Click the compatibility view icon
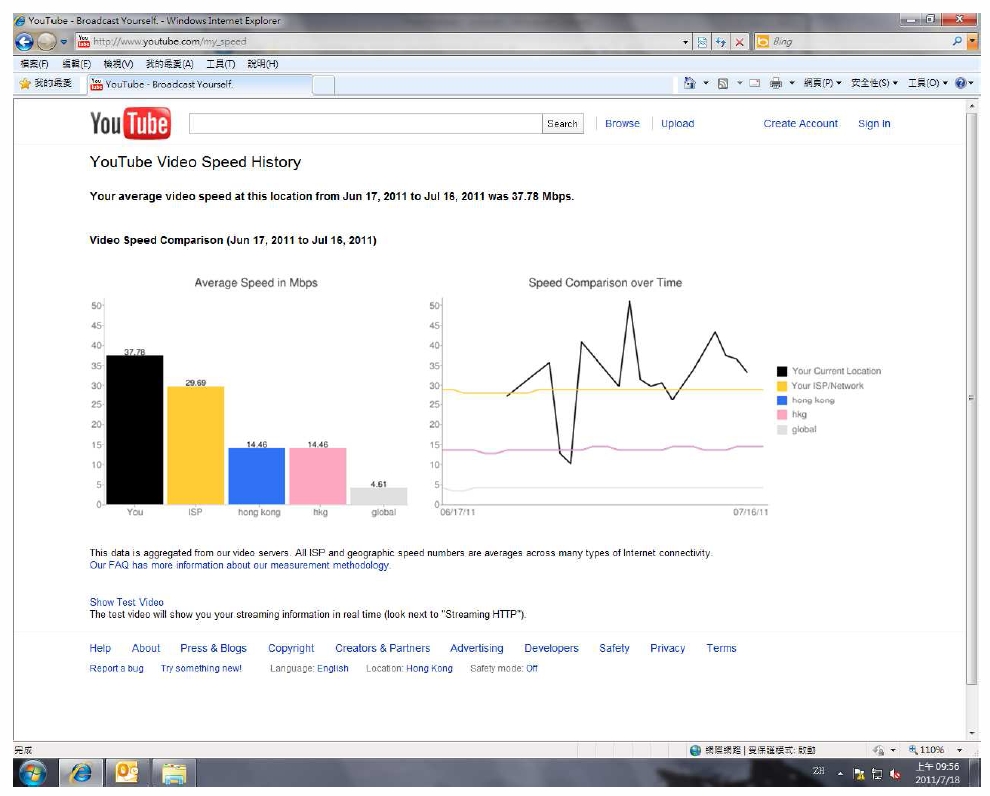 point(702,42)
